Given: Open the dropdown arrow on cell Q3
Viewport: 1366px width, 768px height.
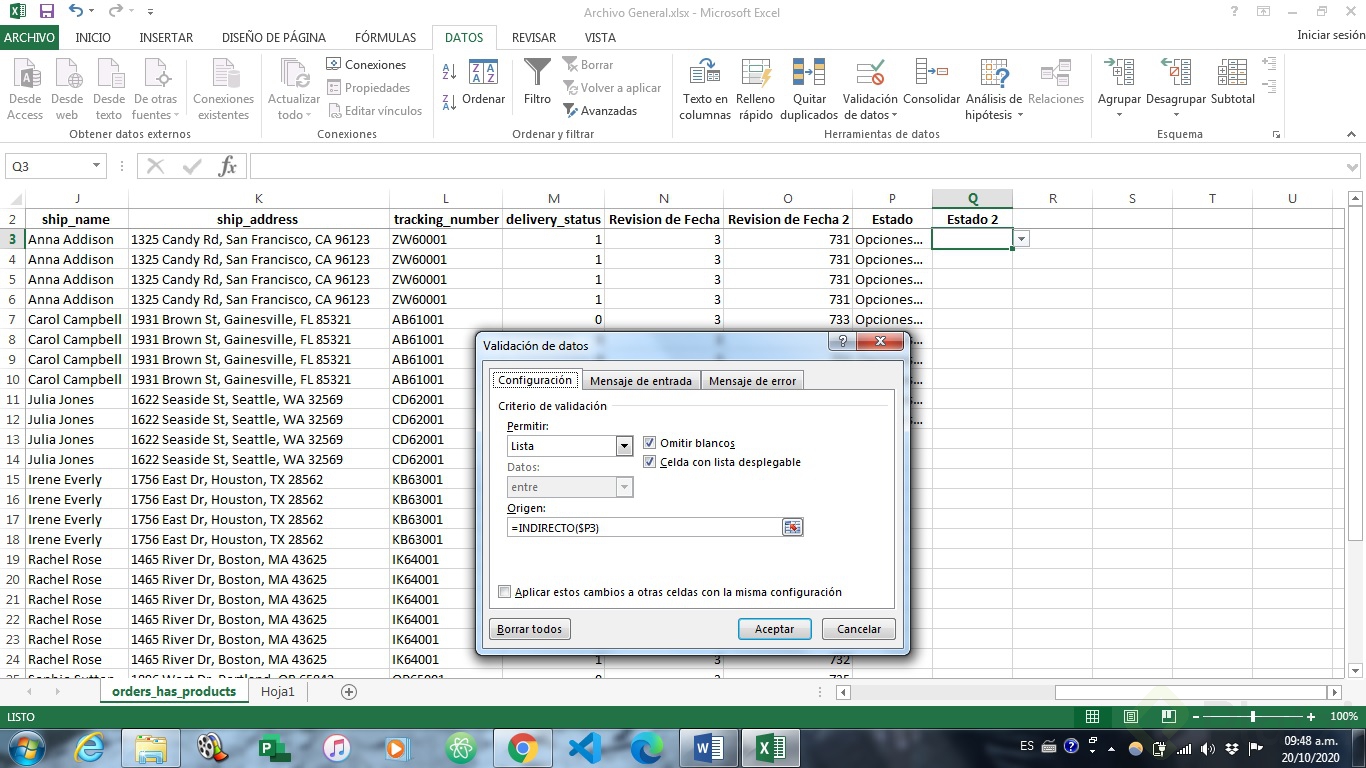Looking at the screenshot, I should click(1021, 239).
